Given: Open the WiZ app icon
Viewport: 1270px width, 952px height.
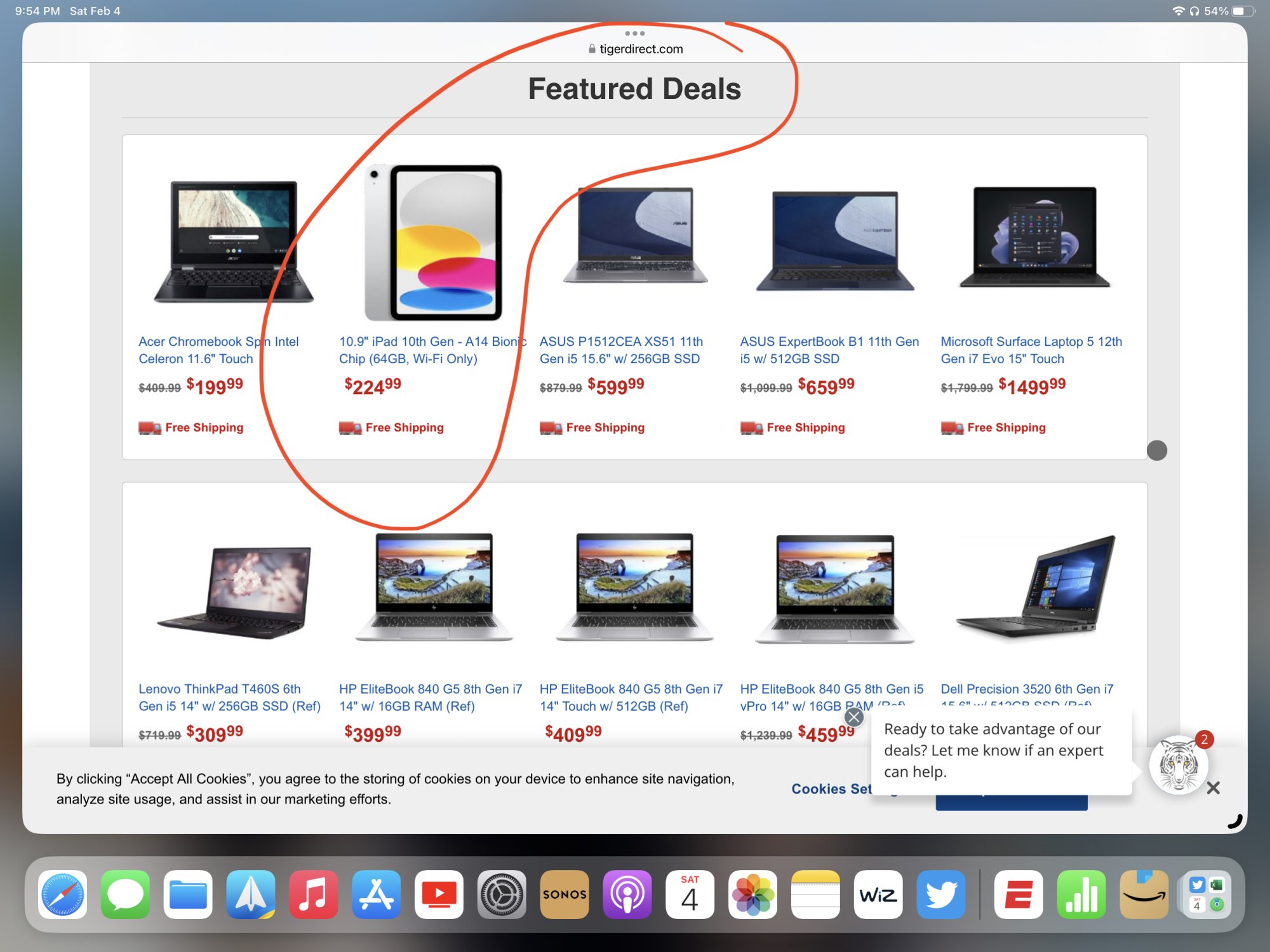Looking at the screenshot, I should [878, 894].
